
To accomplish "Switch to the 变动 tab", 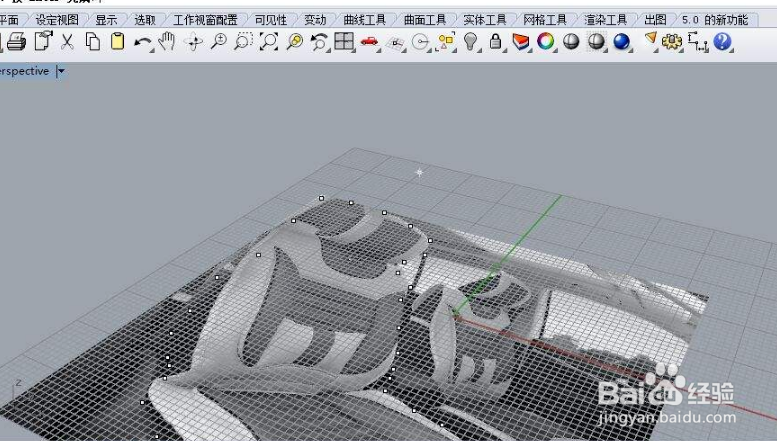I will coord(315,20).
